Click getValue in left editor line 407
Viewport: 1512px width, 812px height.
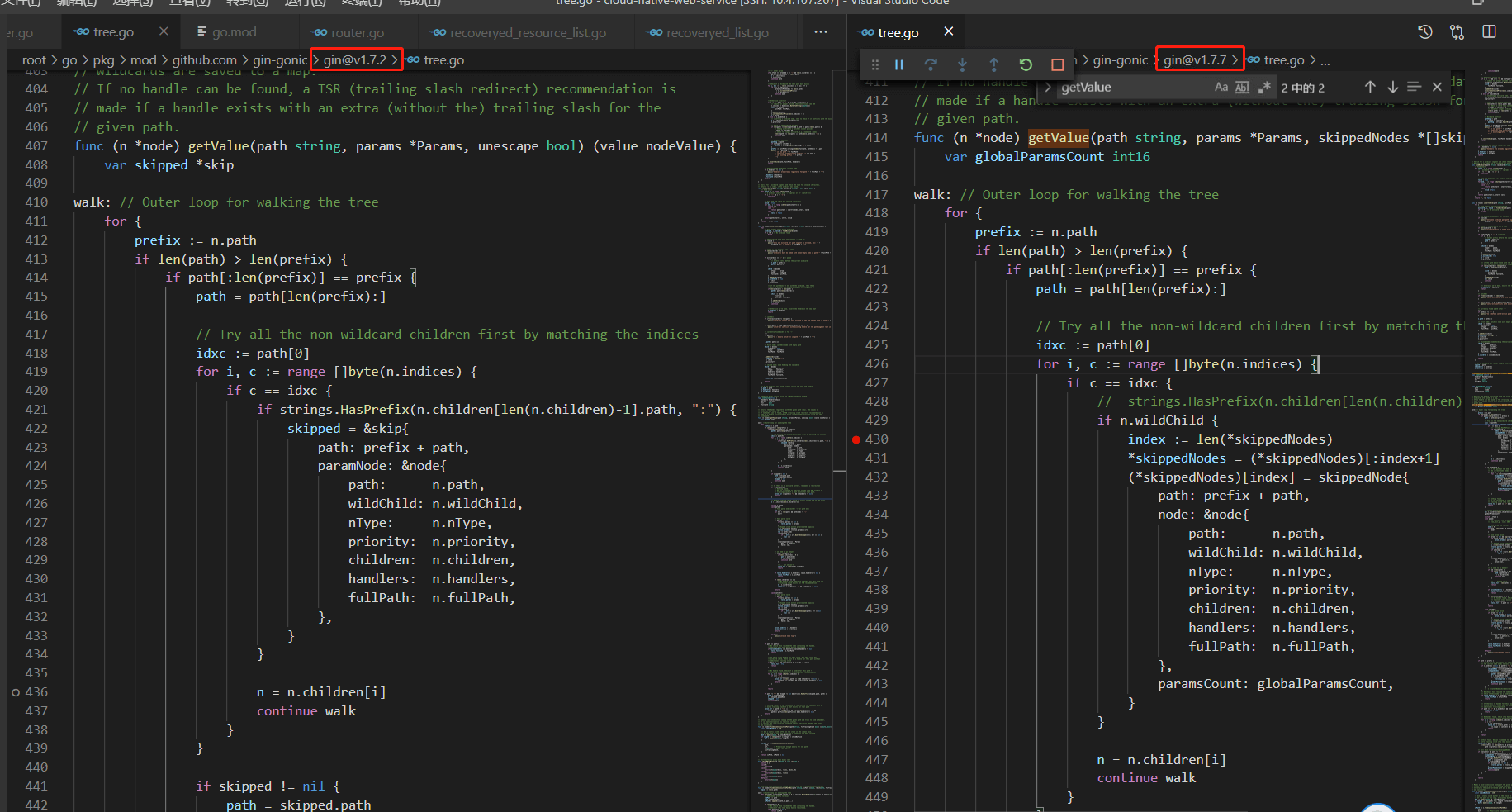point(218,146)
